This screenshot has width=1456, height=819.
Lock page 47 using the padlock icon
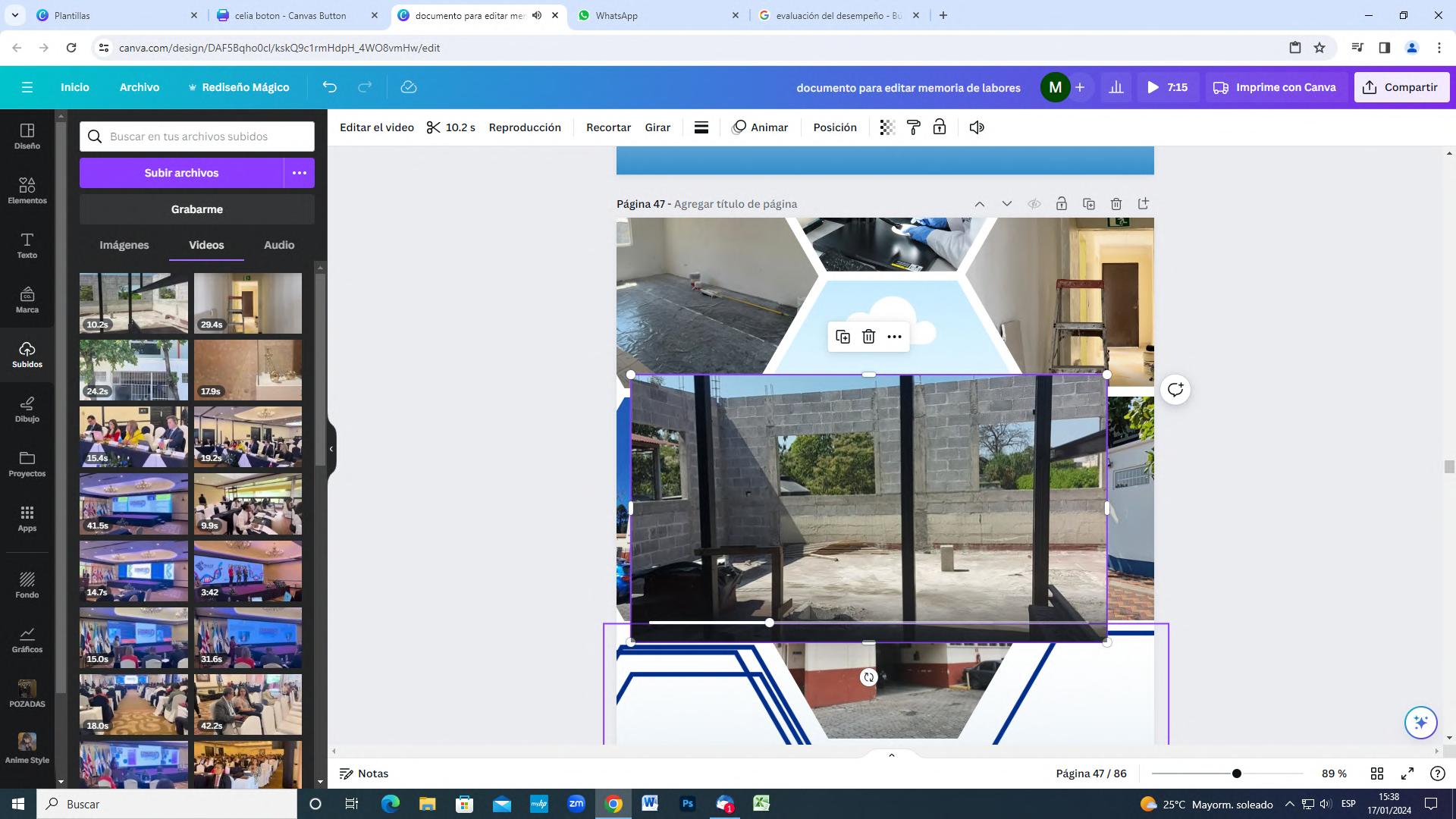1061,204
